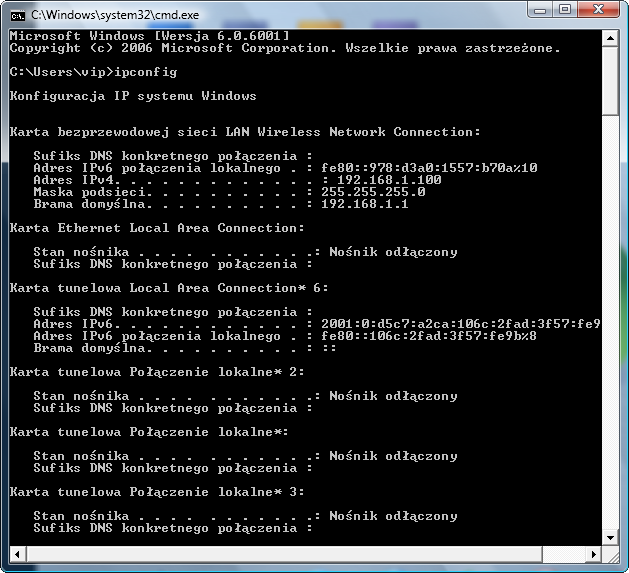This screenshot has width=629, height=573.
Task: Click the Wireless Network Connection header line
Action: point(244,132)
